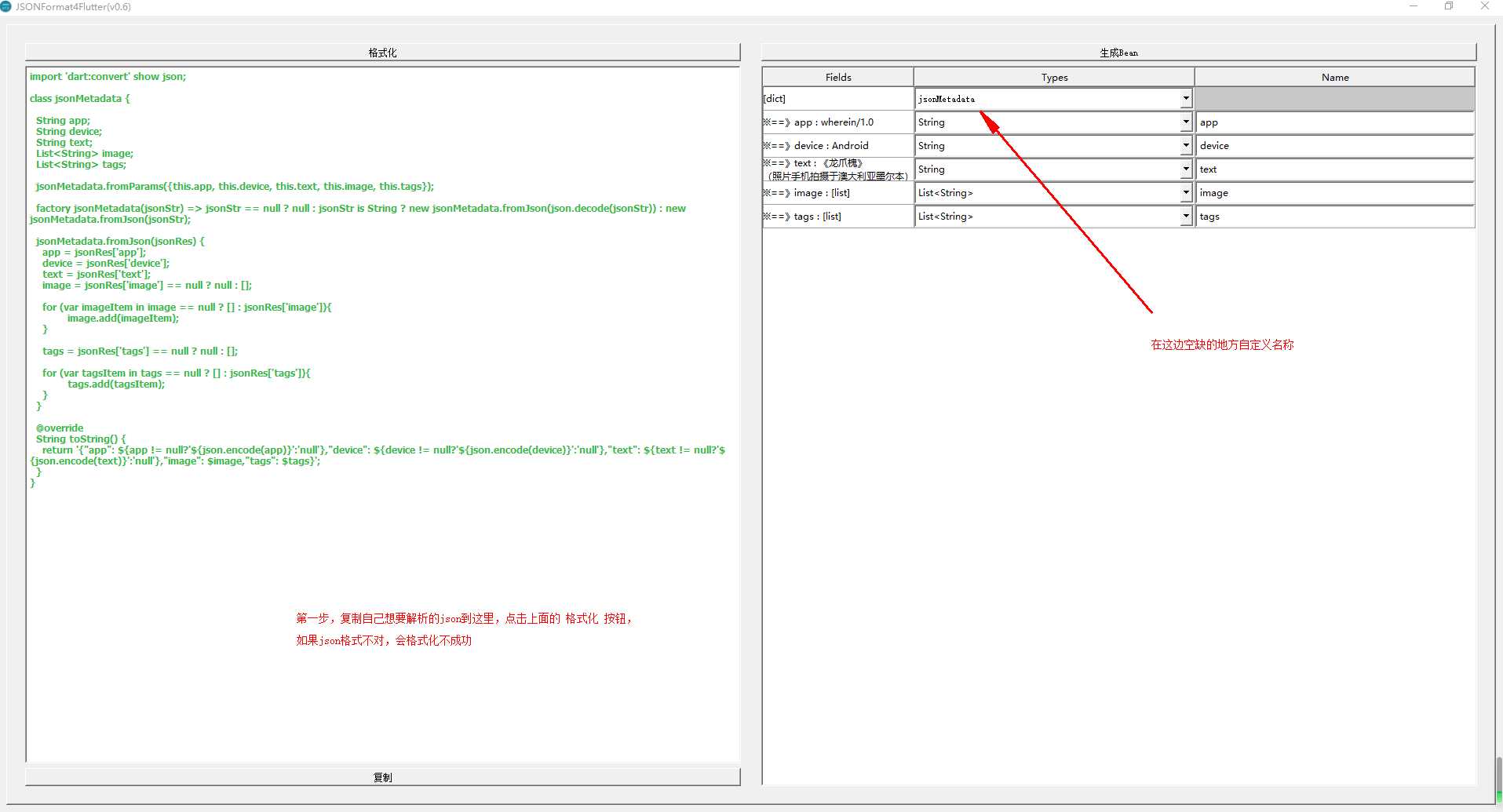Click the 格式化 format button
The image size is (1503, 812).
coord(382,53)
